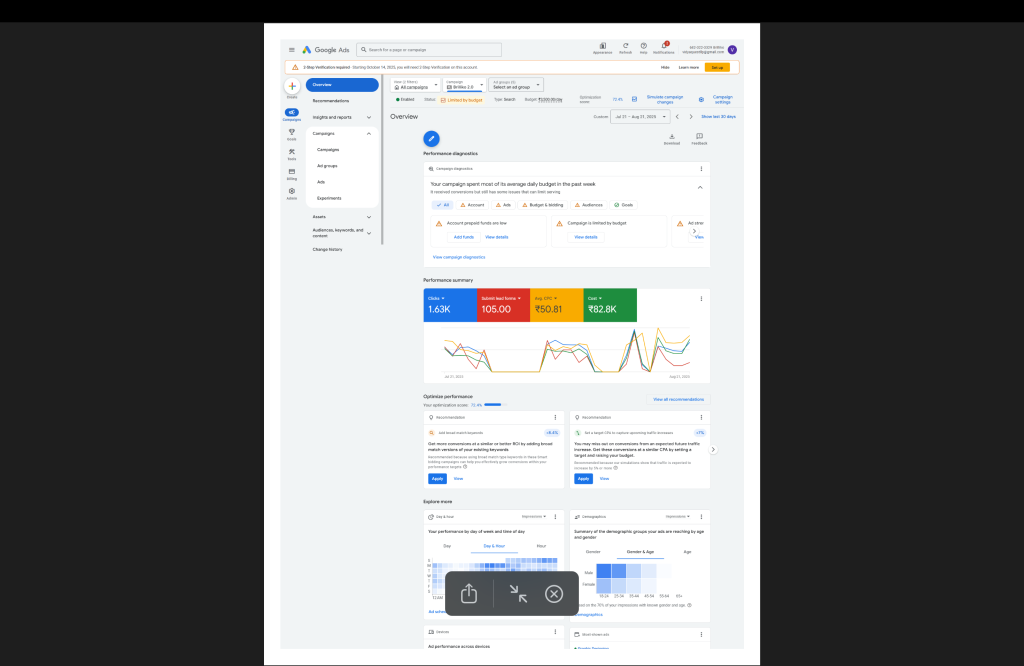The height and width of the screenshot is (666, 1024).
Task: Toggle the 'Goals' diagnostics filter chip
Action: [x=623, y=204]
